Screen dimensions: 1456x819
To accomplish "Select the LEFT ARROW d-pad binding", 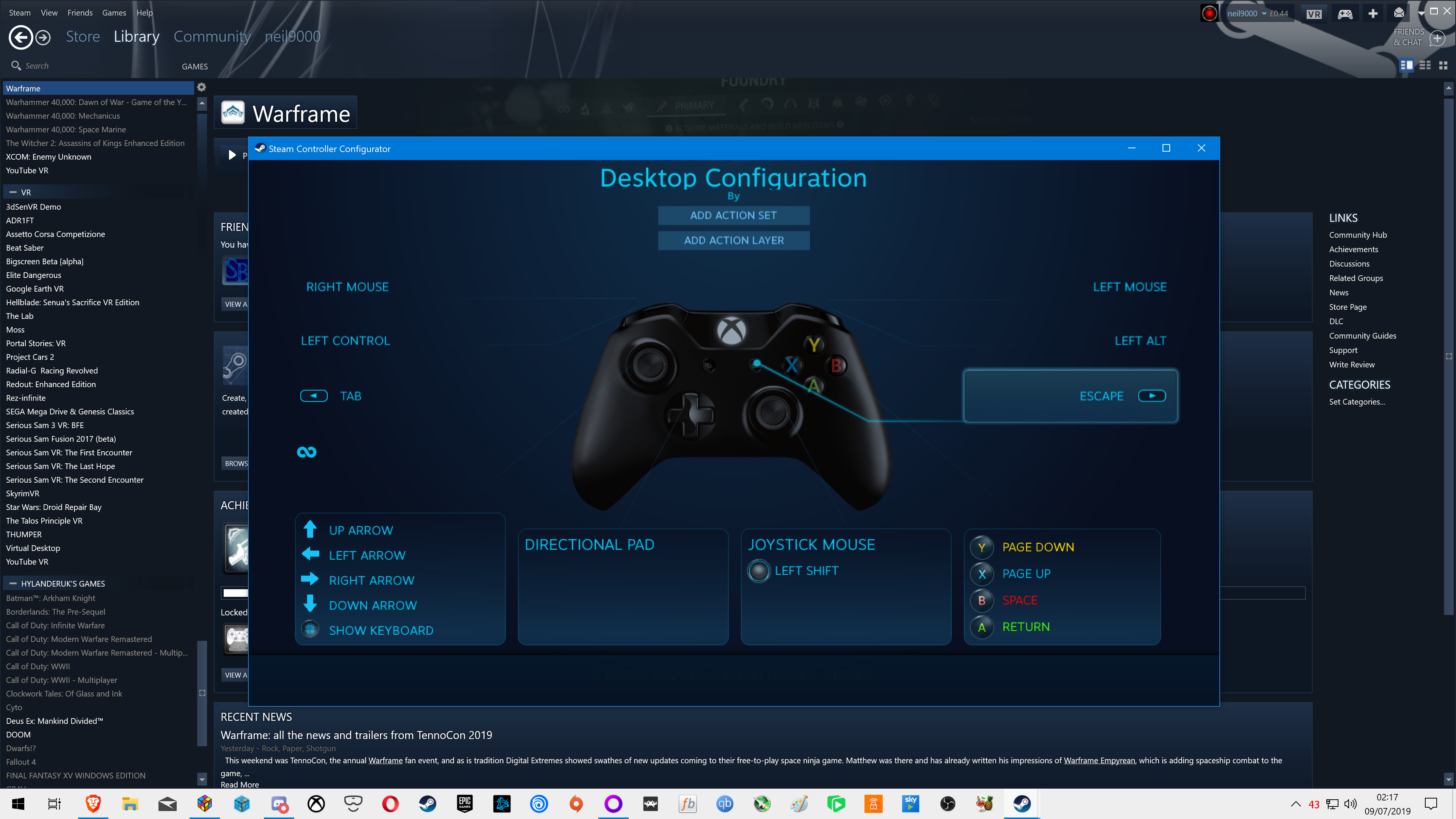I will click(x=353, y=555).
